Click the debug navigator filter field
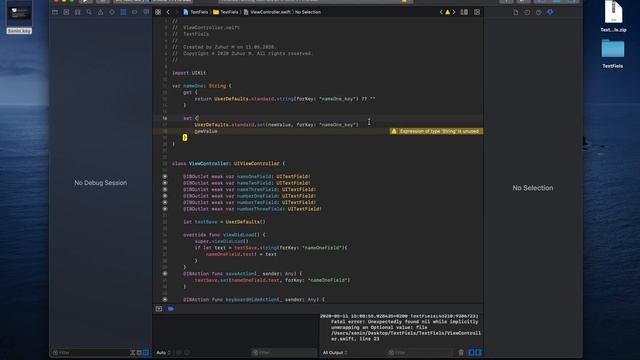Image resolution: width=640 pixels, height=360 pixels. (x=90, y=352)
